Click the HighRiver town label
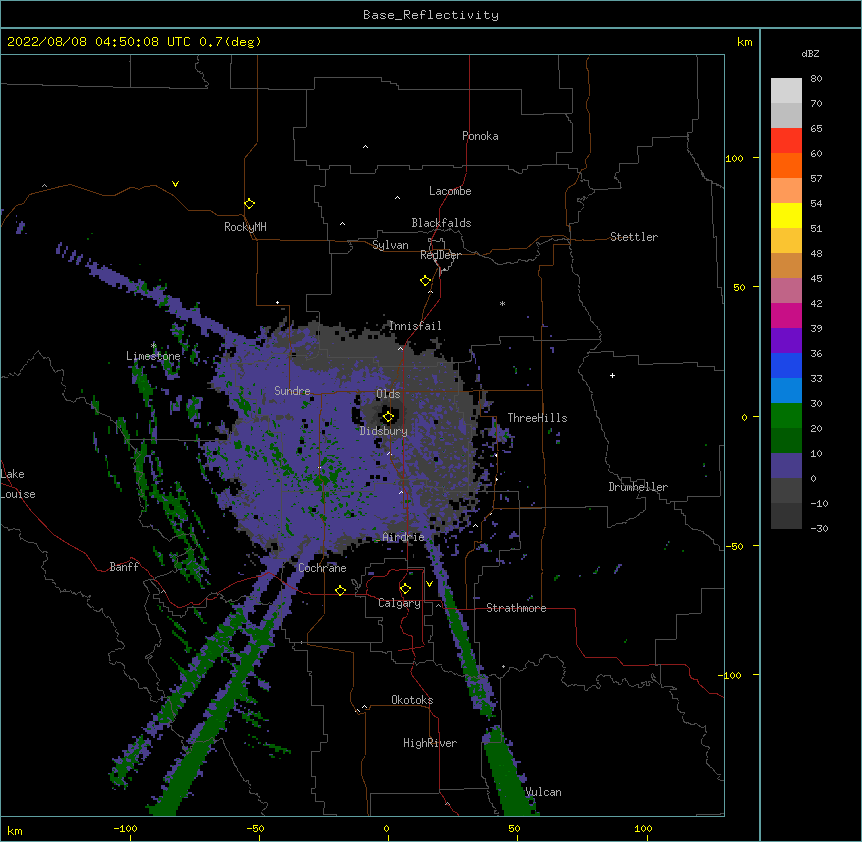The image size is (862, 842). tap(430, 743)
